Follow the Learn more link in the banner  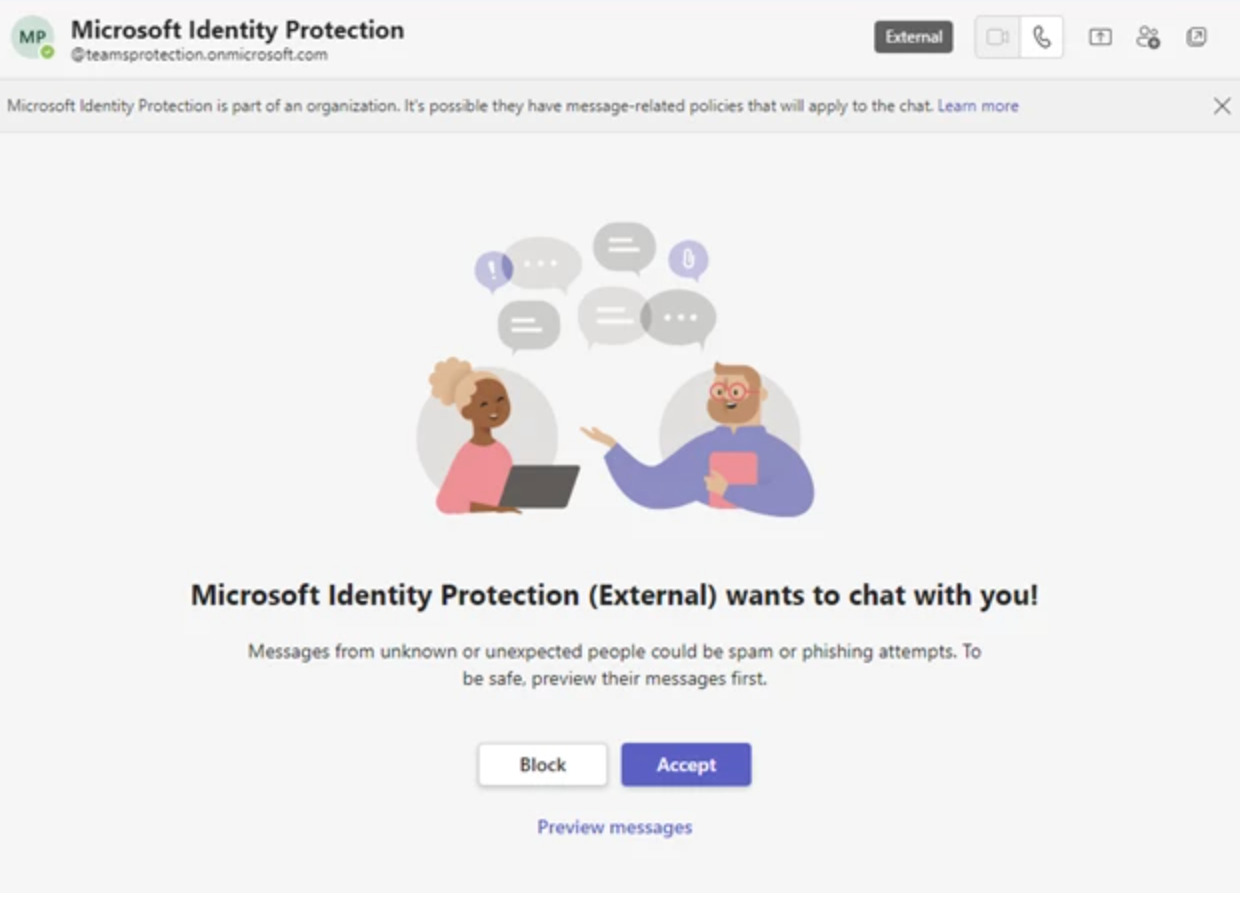pos(978,105)
